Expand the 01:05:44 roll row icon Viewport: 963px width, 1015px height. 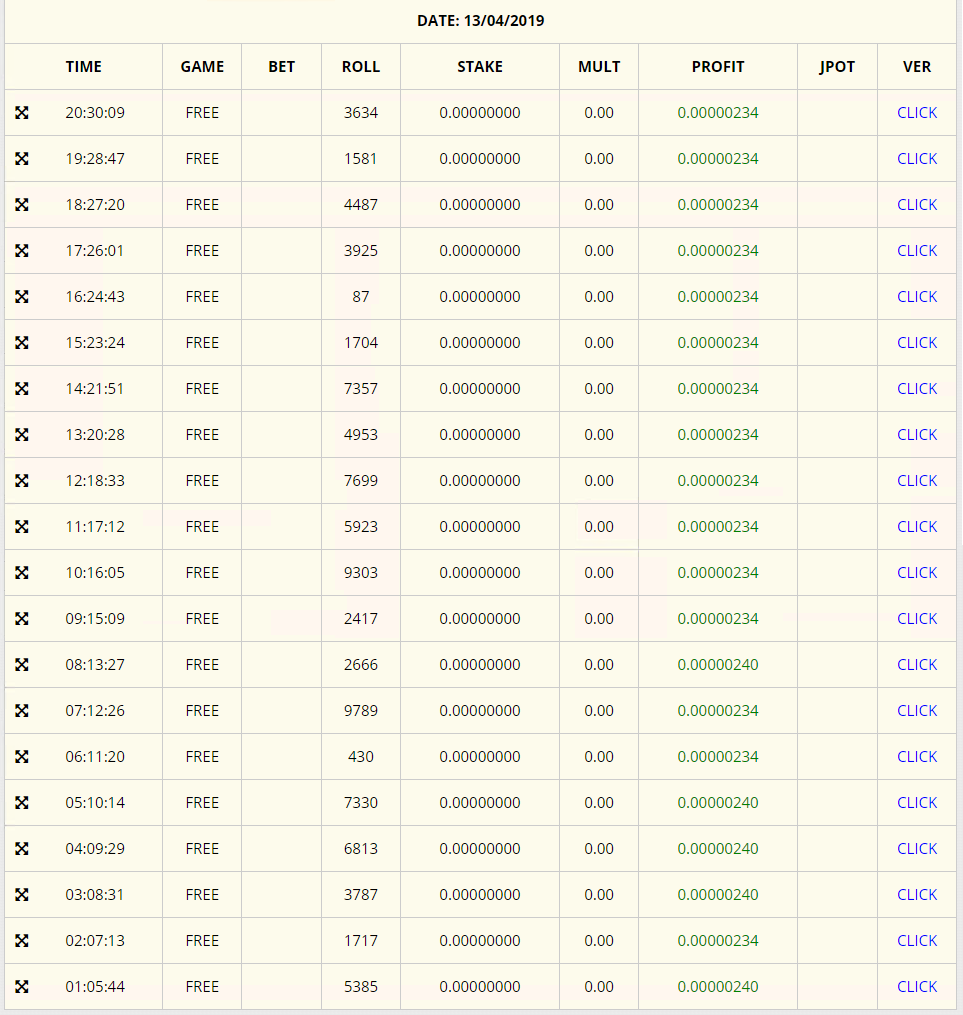[x=22, y=987]
